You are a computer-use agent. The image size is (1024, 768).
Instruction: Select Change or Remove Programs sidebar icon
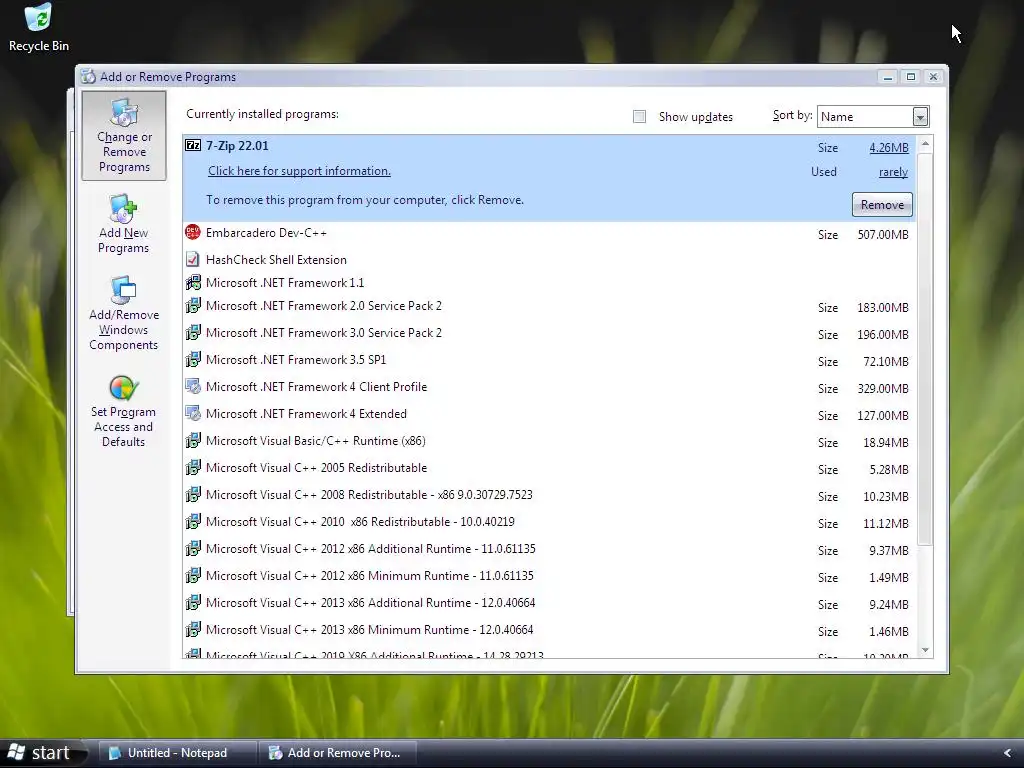coord(123,136)
